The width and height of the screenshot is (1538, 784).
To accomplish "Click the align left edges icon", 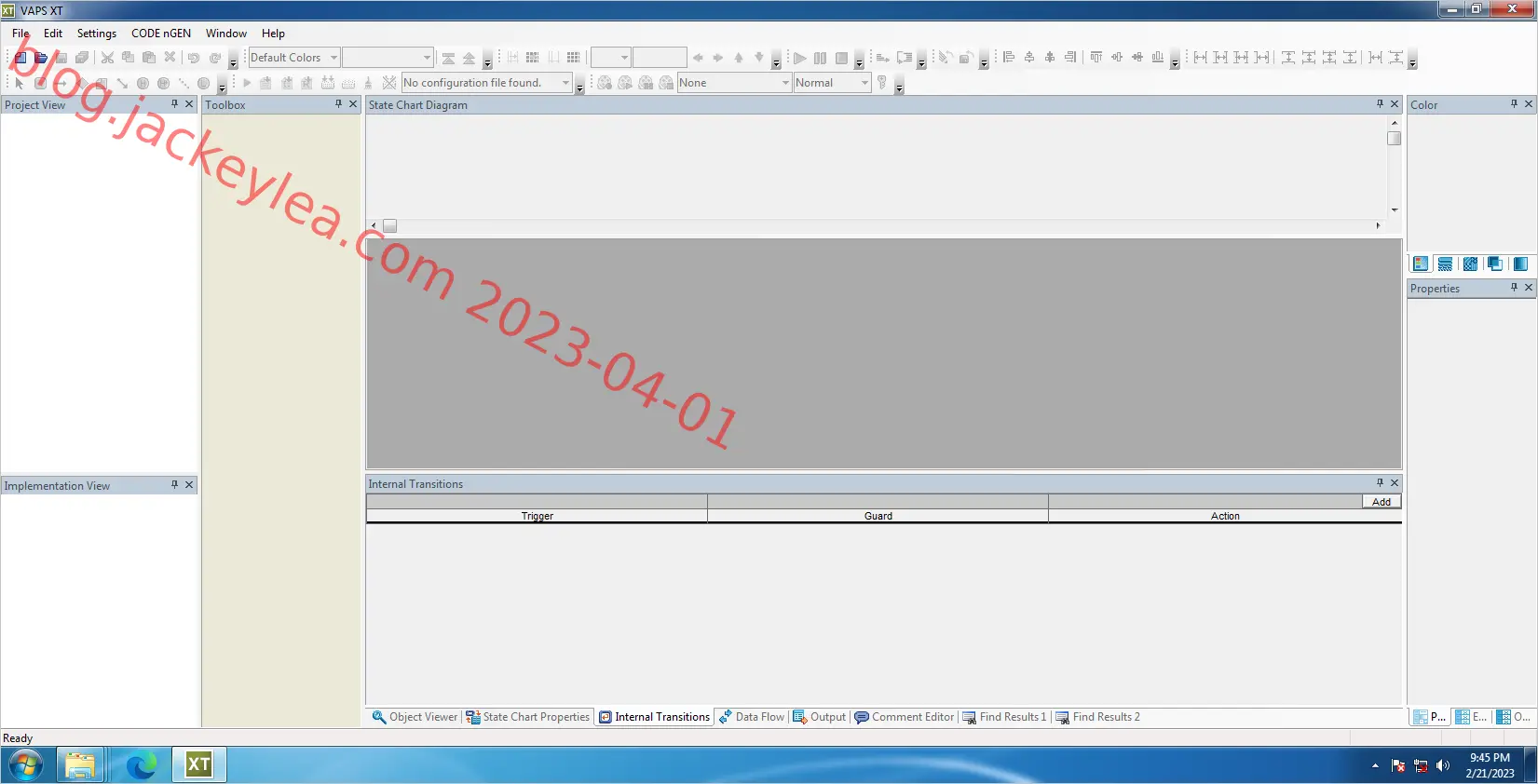I will pyautogui.click(x=1009, y=58).
